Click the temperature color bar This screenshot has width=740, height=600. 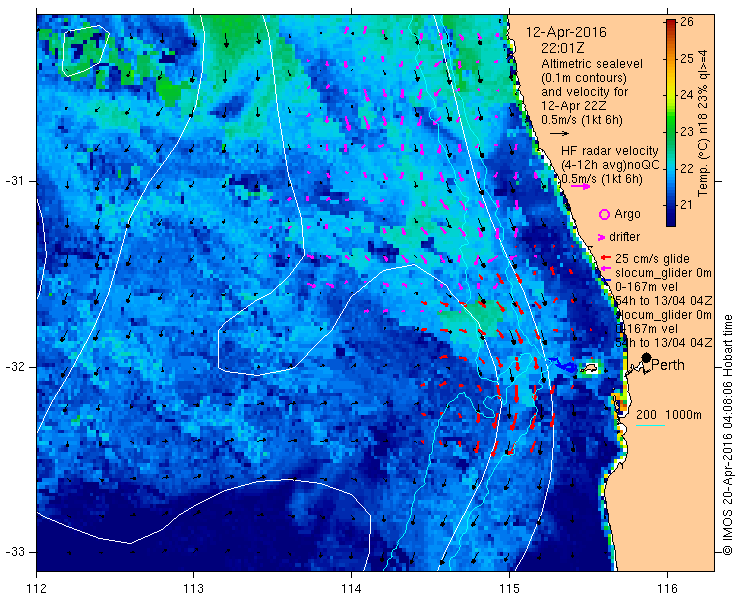pos(671,123)
